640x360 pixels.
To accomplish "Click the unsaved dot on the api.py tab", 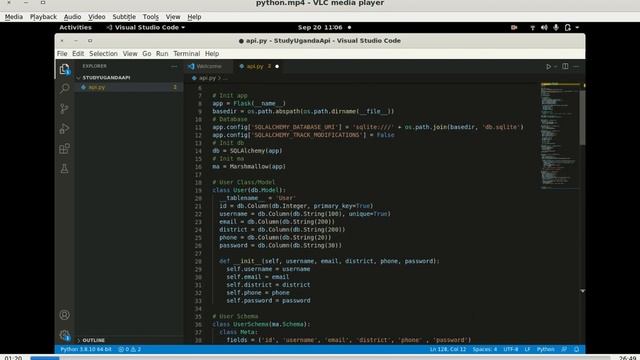I will coord(277,67).
